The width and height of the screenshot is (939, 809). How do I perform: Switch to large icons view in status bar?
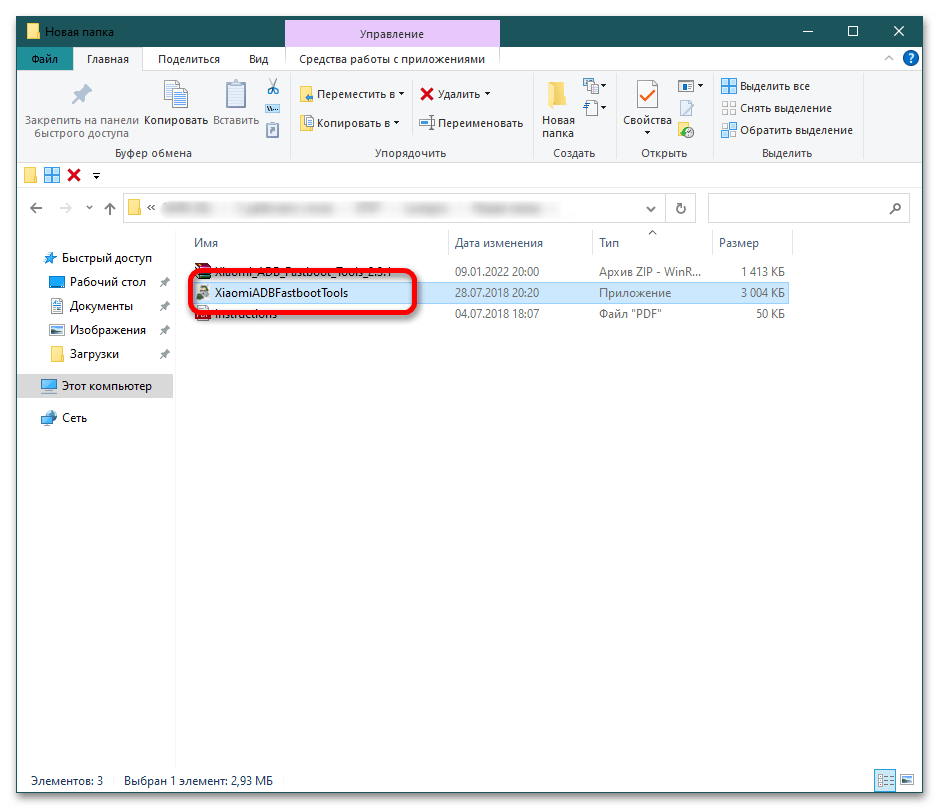pyautogui.click(x=907, y=780)
